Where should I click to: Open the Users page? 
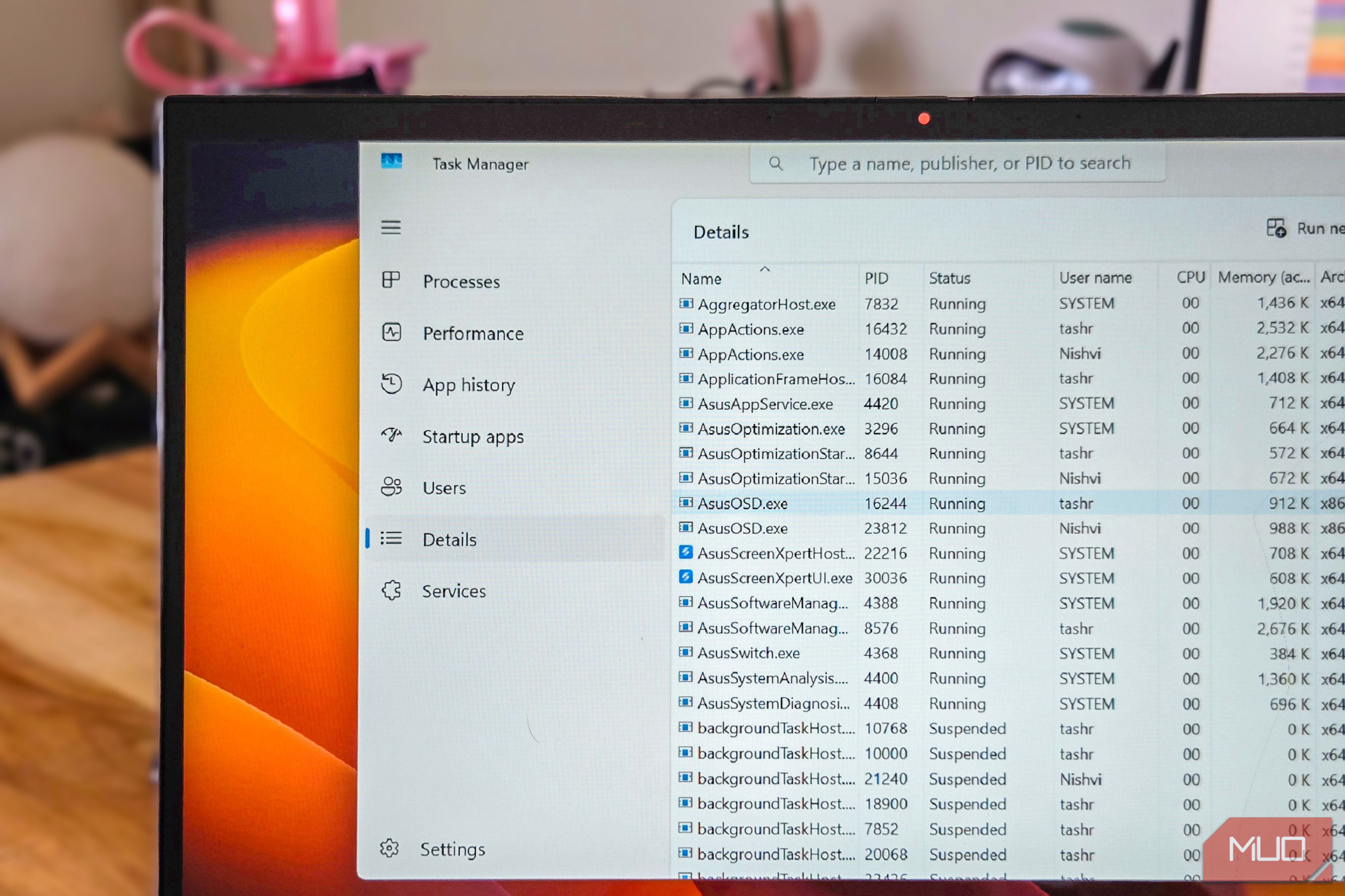514,488
